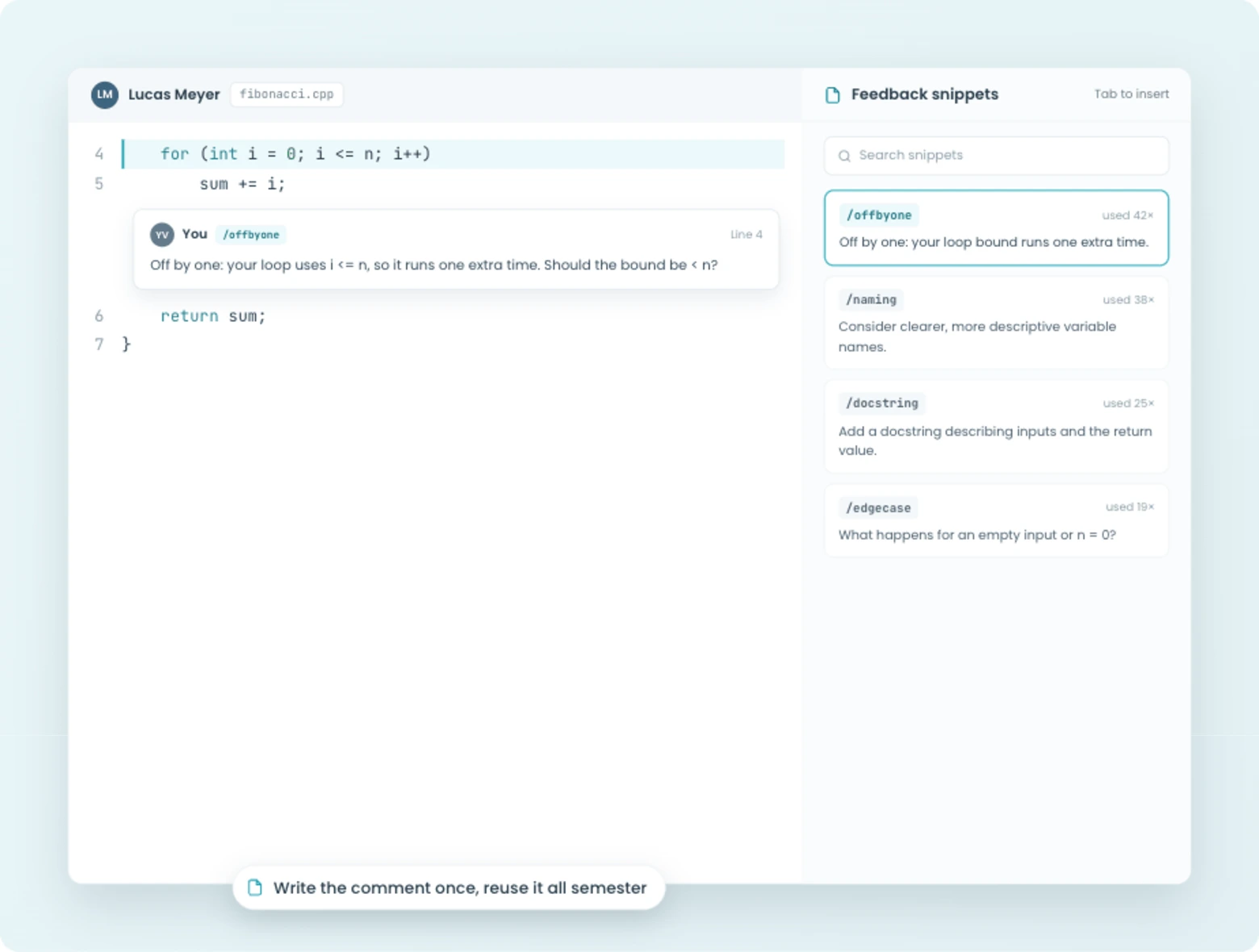Click the /docstring code label
The height and width of the screenshot is (952, 1259).
click(x=881, y=403)
